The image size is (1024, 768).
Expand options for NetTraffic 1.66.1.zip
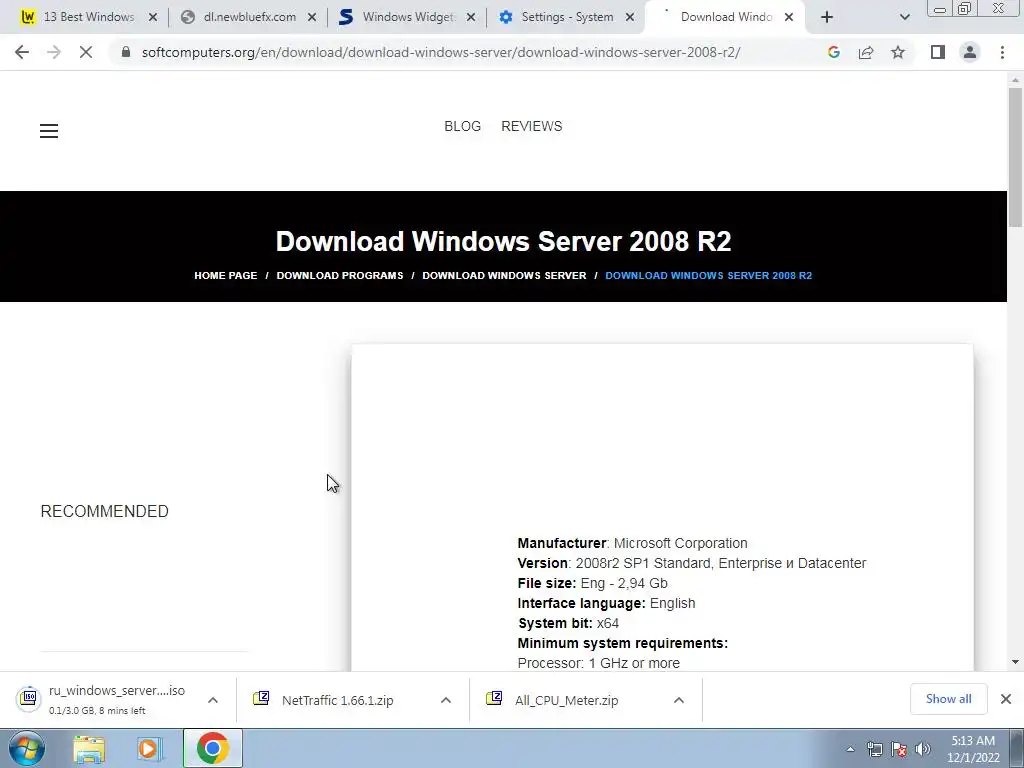click(x=446, y=700)
